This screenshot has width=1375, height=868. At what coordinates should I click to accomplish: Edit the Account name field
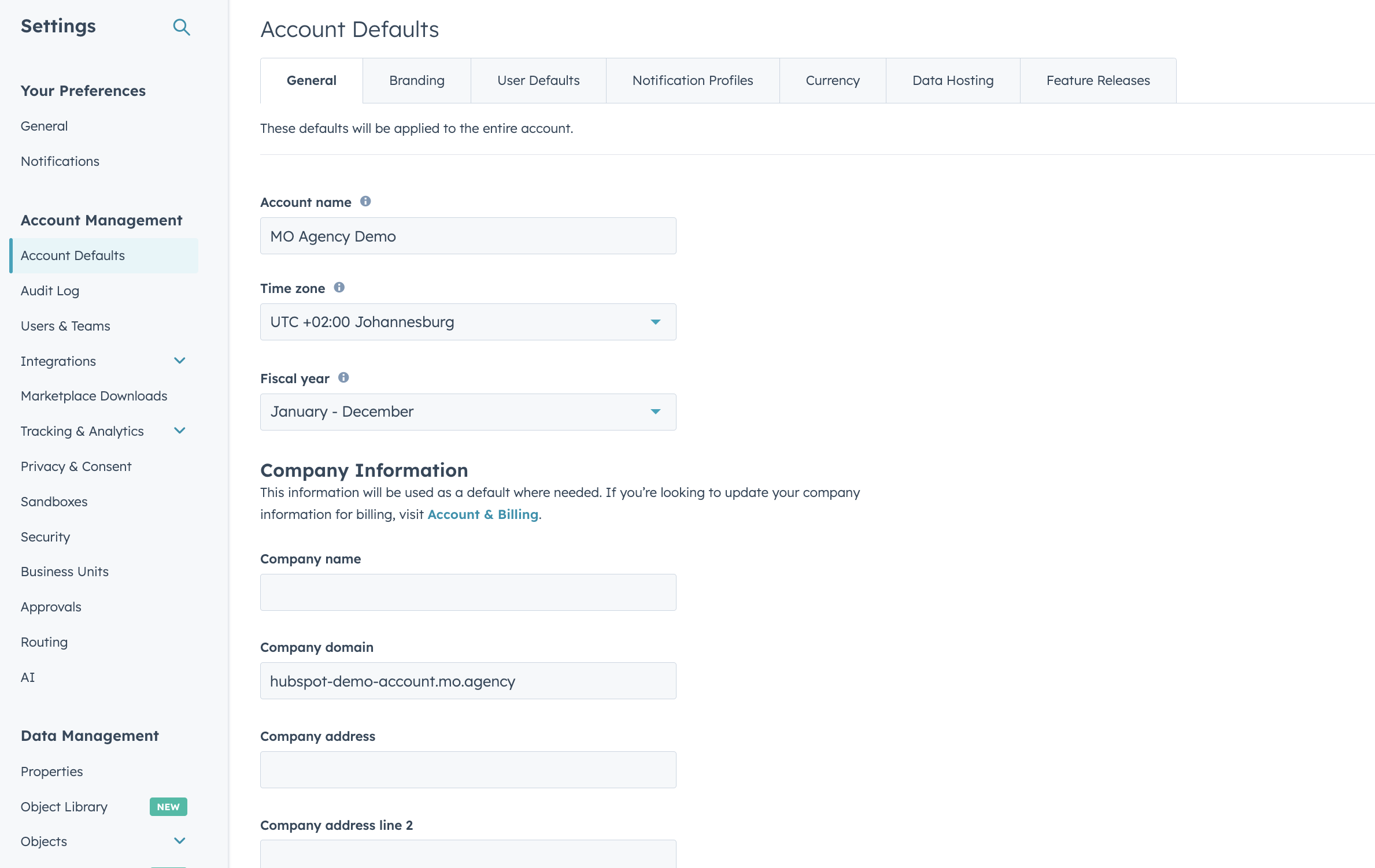click(467, 236)
